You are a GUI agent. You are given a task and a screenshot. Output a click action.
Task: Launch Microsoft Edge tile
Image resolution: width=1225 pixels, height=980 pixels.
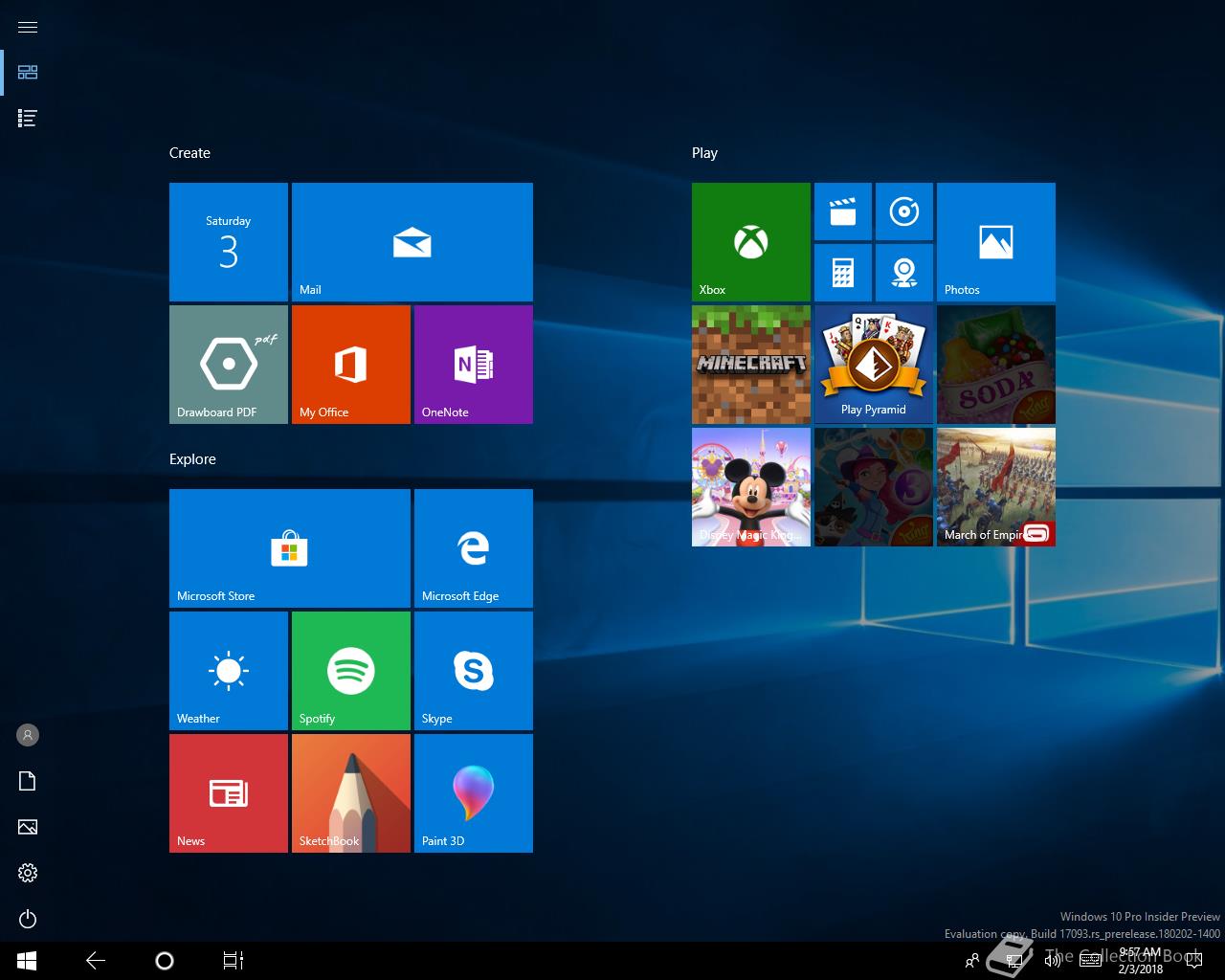(474, 548)
